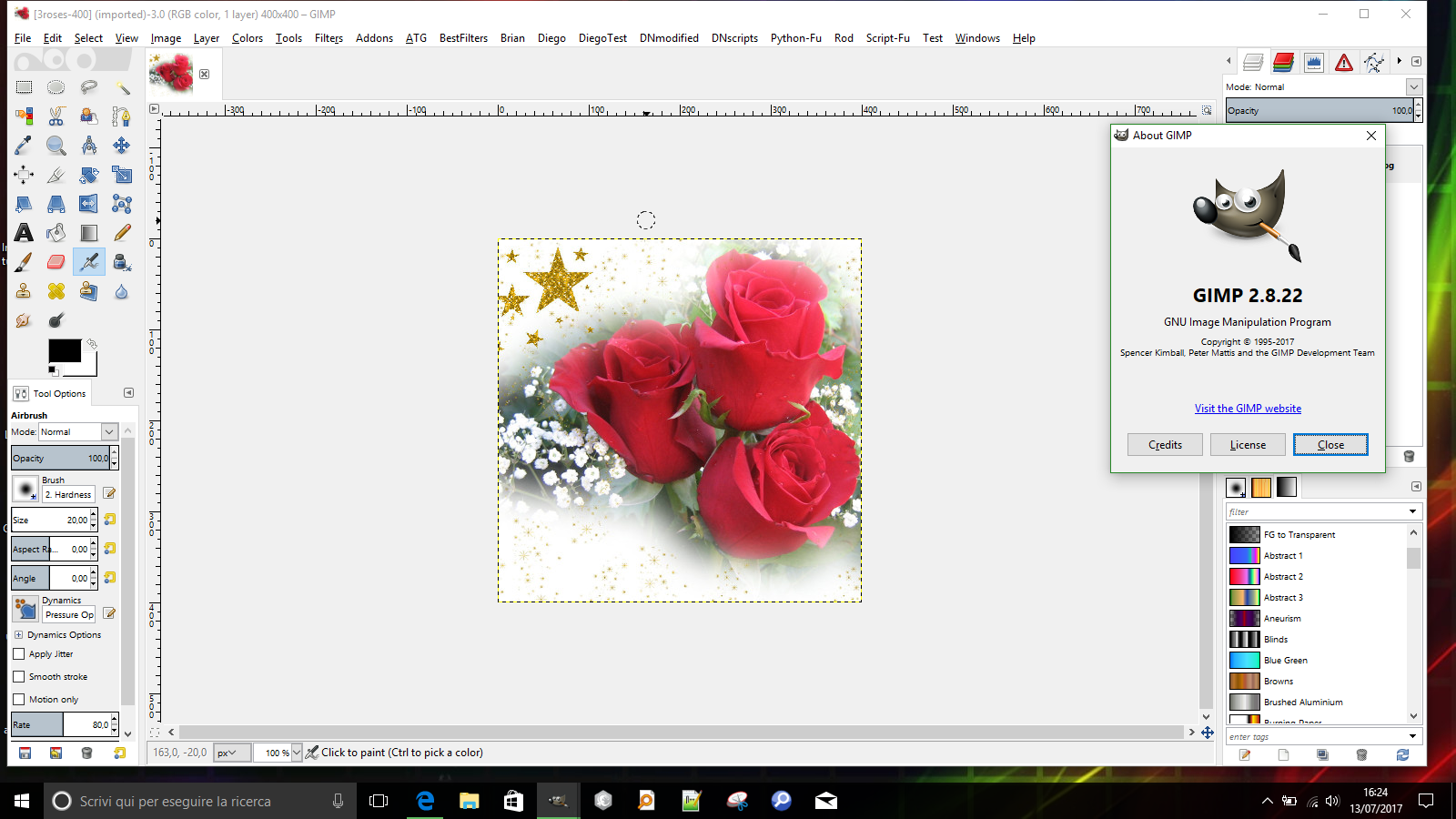The width and height of the screenshot is (1456, 819).
Task: Open the Histogram tab in the dock
Action: point(1314,62)
